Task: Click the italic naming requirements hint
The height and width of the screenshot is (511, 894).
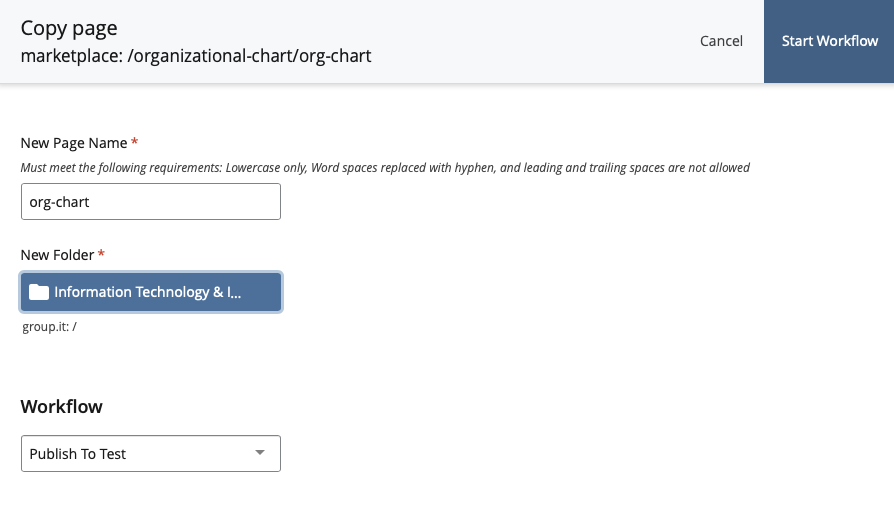Action: [385, 168]
